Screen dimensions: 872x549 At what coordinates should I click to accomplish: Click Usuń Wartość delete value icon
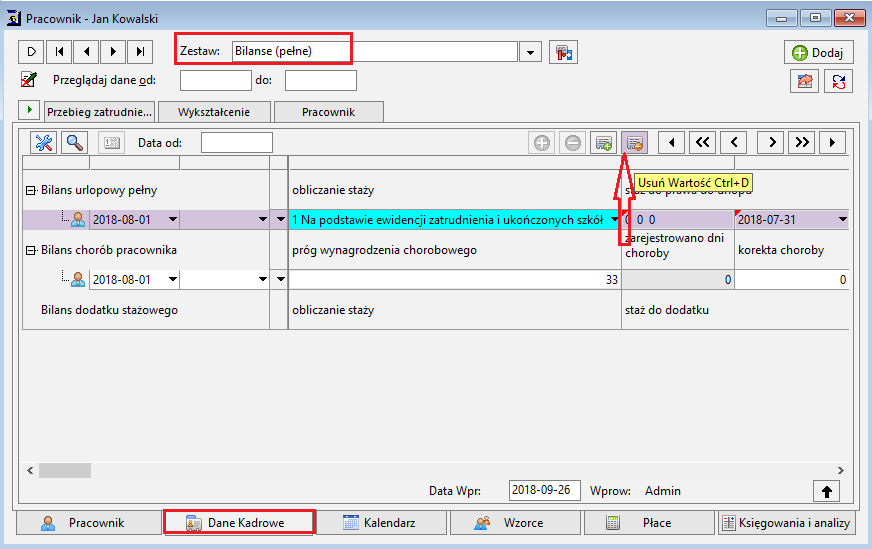[635, 143]
